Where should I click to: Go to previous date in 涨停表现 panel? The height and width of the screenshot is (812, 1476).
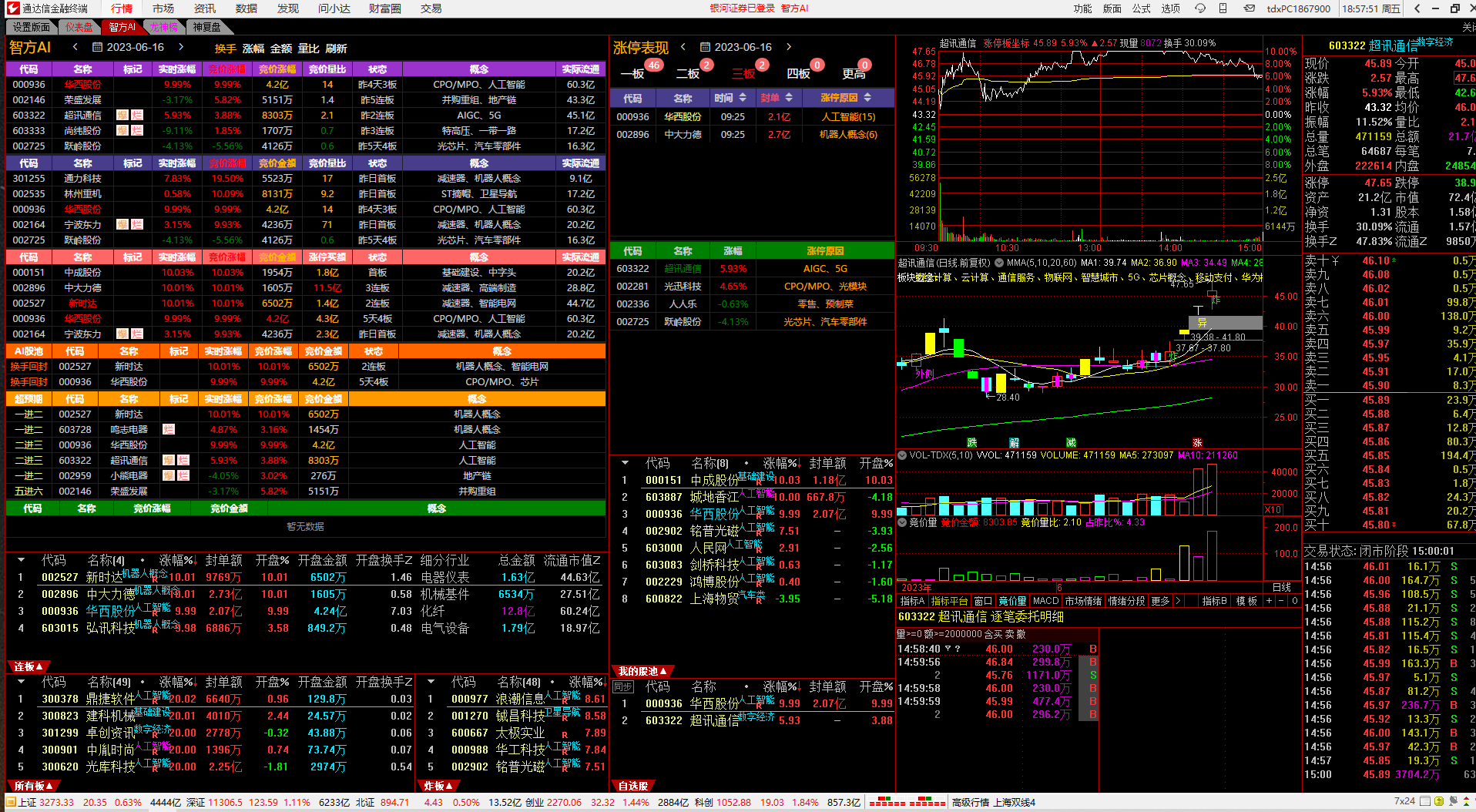pyautogui.click(x=683, y=47)
